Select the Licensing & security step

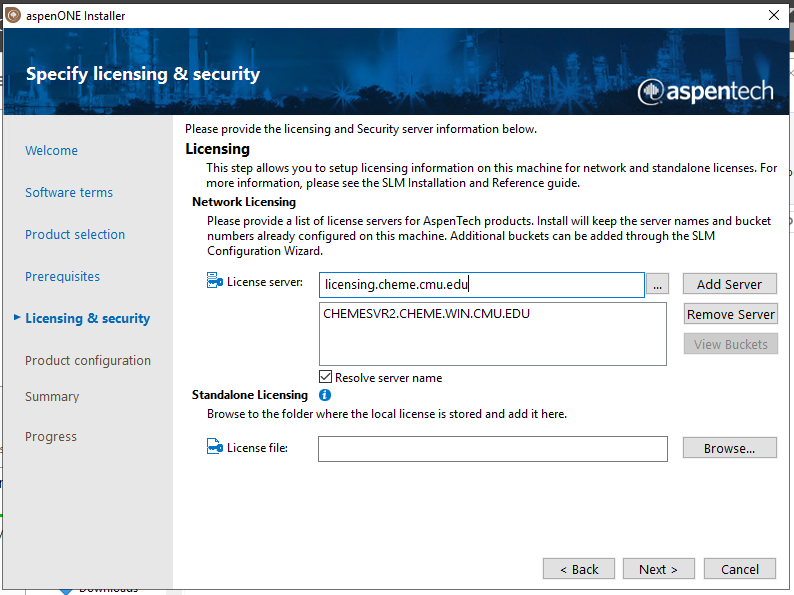coord(88,318)
